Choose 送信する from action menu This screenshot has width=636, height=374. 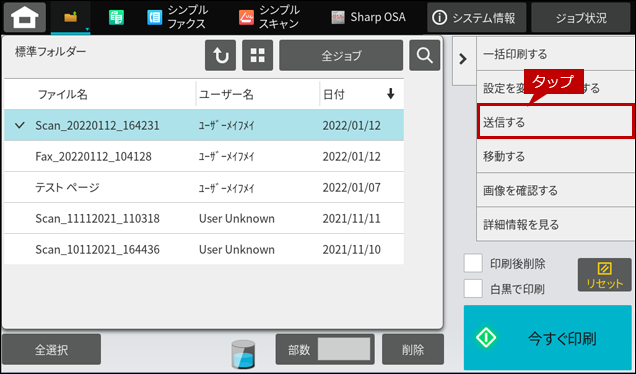pos(555,122)
